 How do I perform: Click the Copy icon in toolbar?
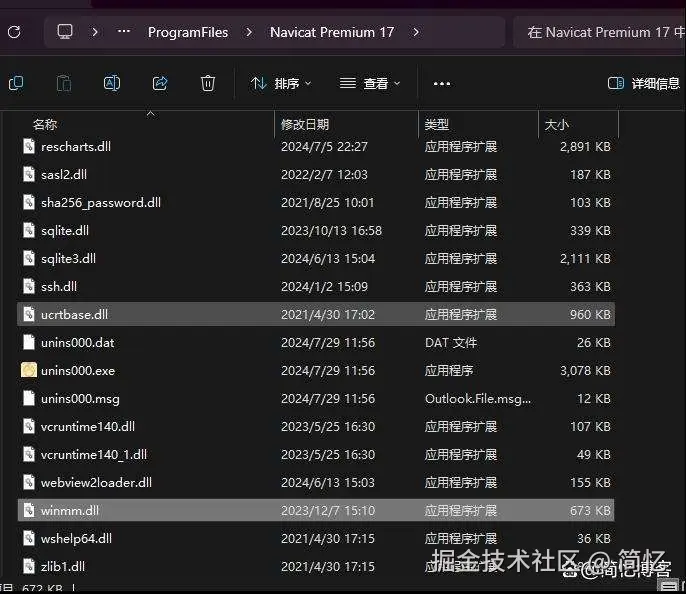click(x=16, y=83)
